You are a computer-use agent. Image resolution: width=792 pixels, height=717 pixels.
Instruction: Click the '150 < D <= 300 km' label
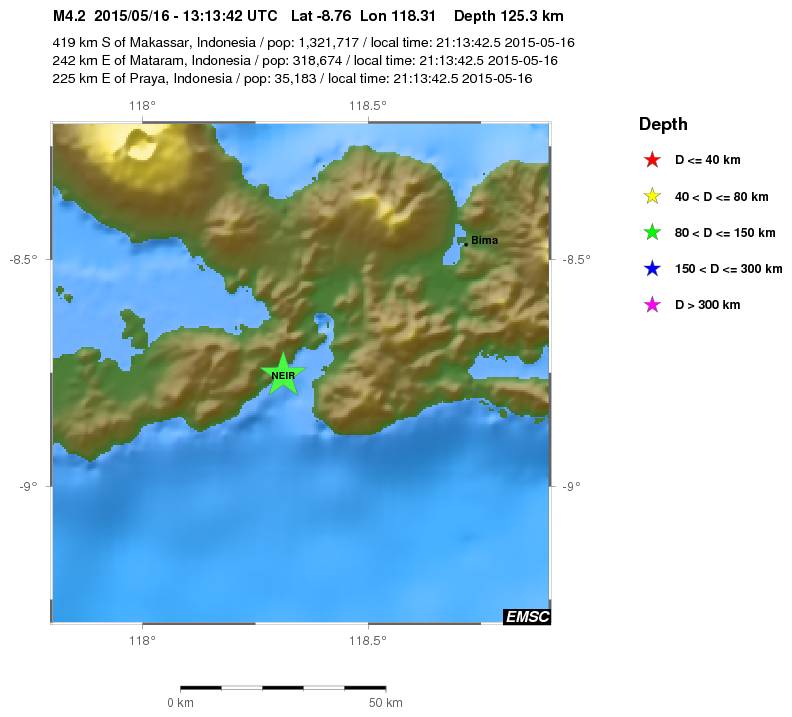pos(728,269)
